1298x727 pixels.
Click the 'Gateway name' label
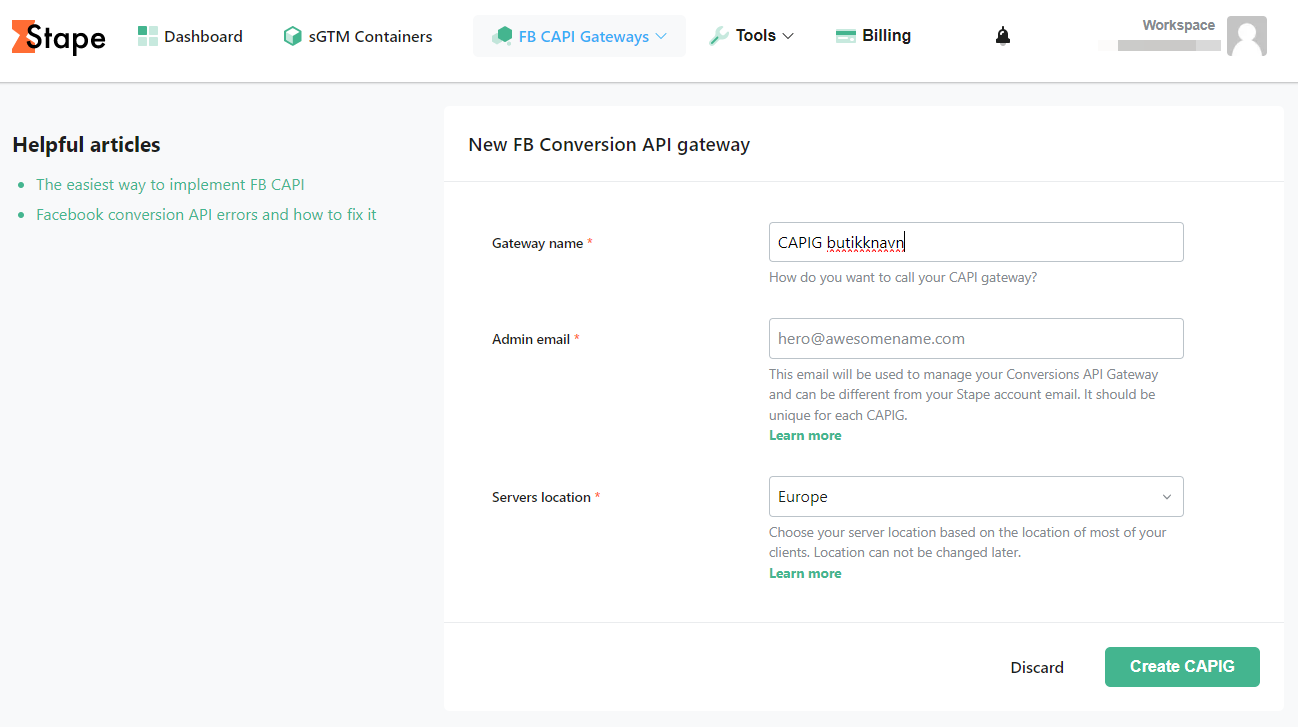[537, 243]
